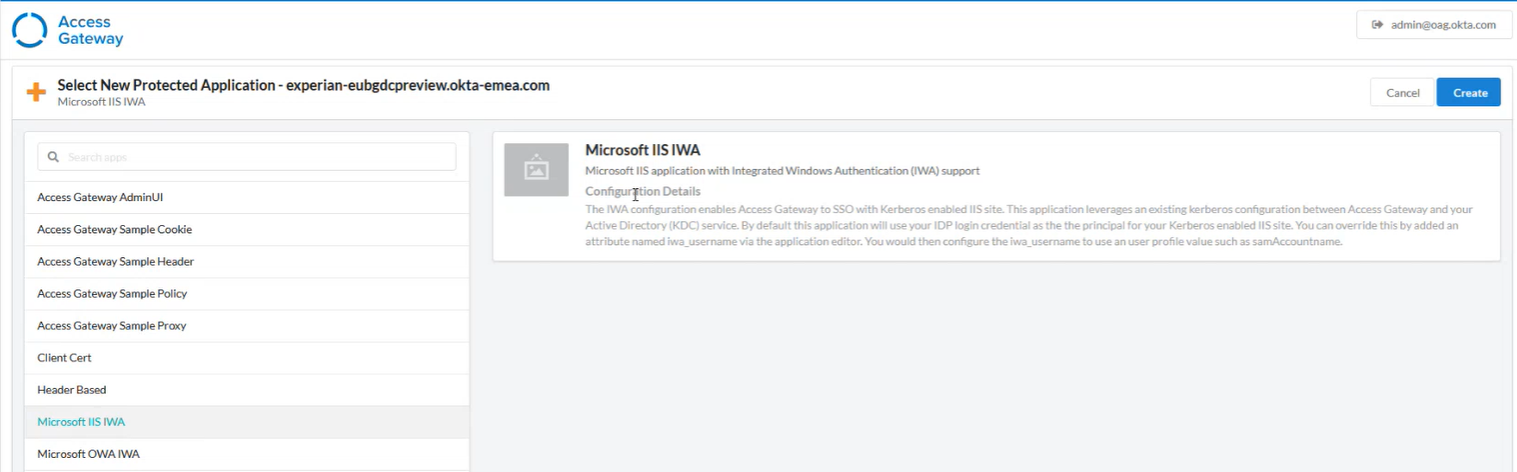Open the admin@oag.okta.com account button

[x=1433, y=25]
